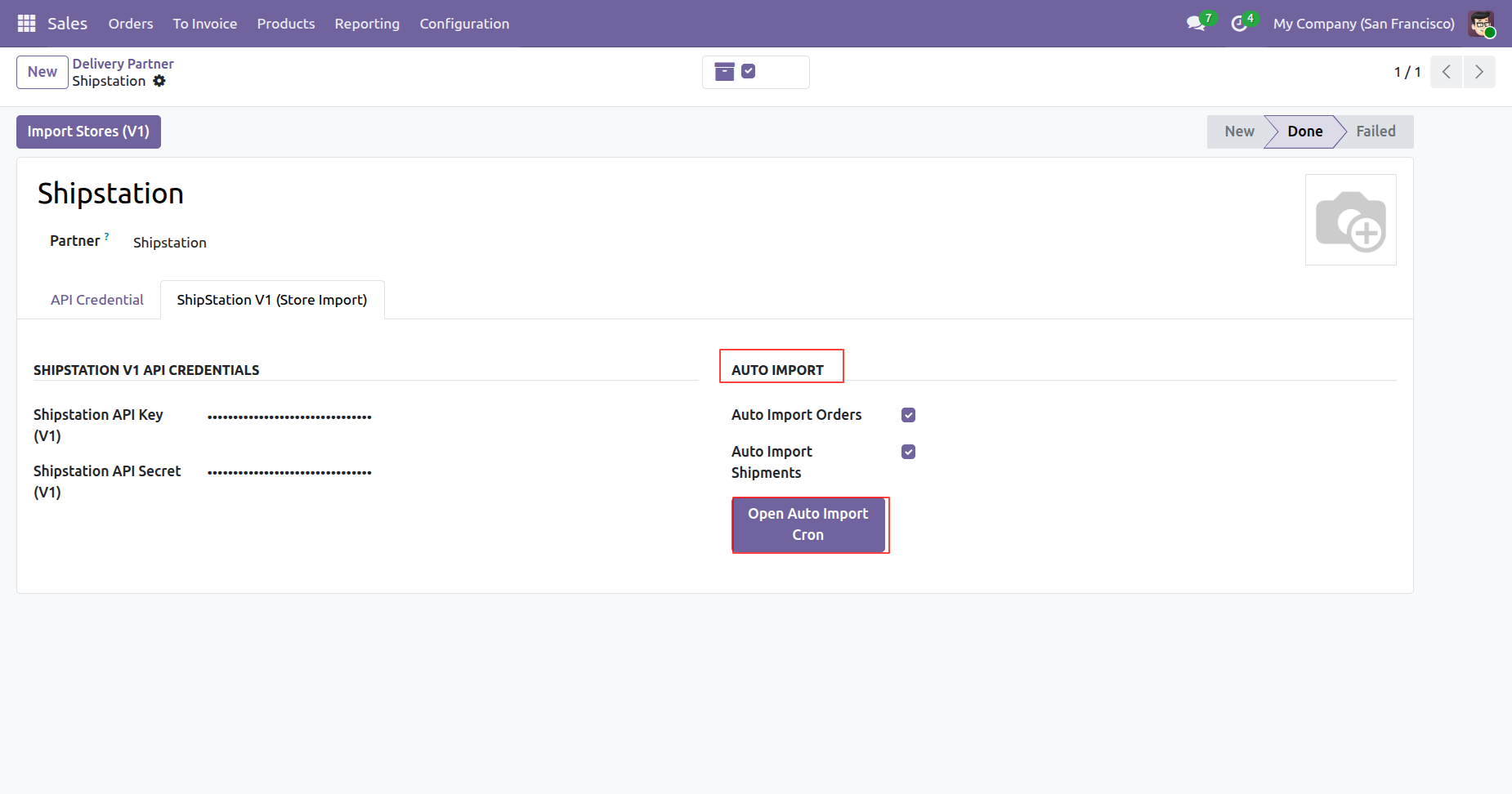
Task: Select the Failed status stage
Action: point(1376,132)
